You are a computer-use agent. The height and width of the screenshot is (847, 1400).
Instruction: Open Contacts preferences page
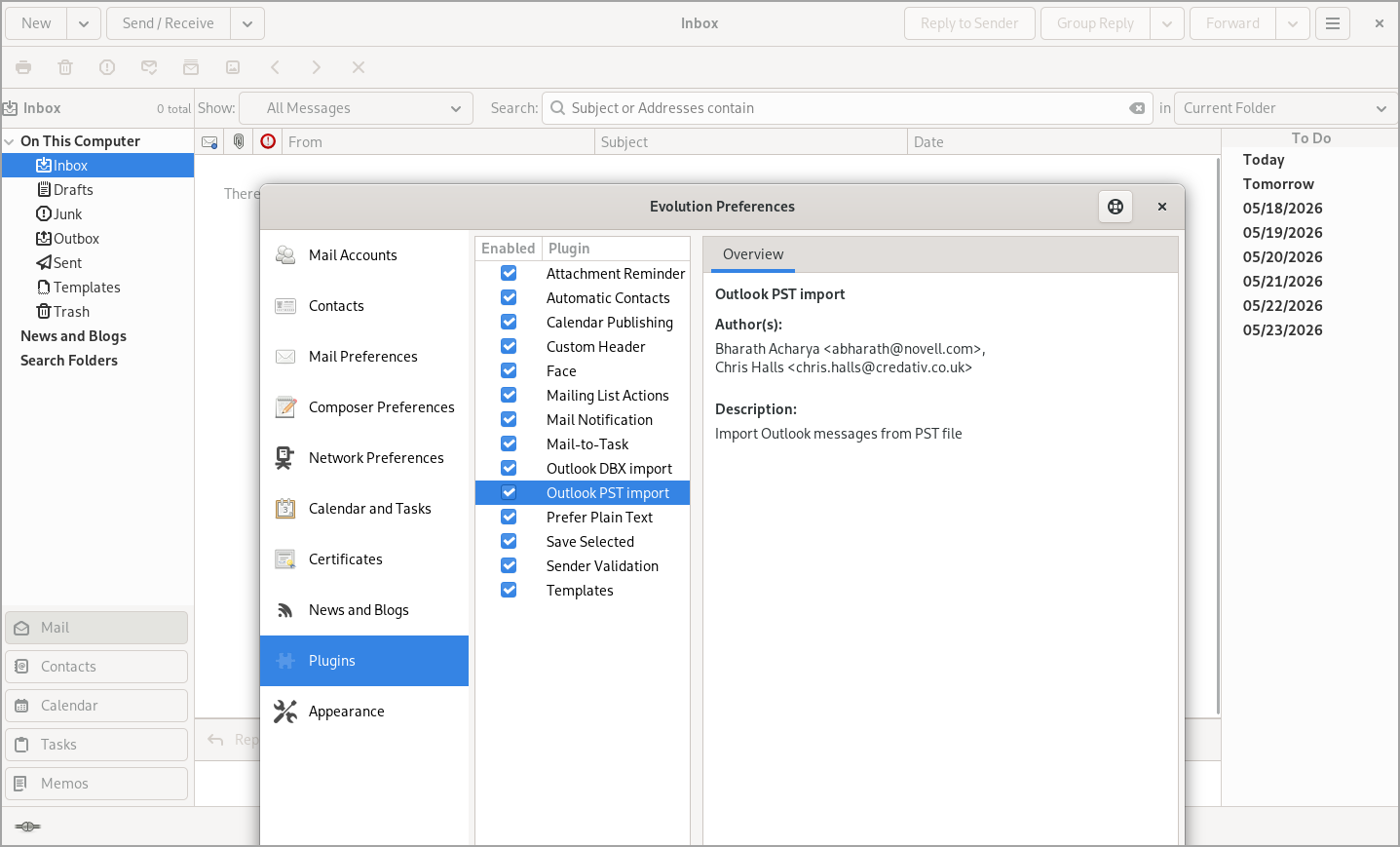tap(364, 306)
